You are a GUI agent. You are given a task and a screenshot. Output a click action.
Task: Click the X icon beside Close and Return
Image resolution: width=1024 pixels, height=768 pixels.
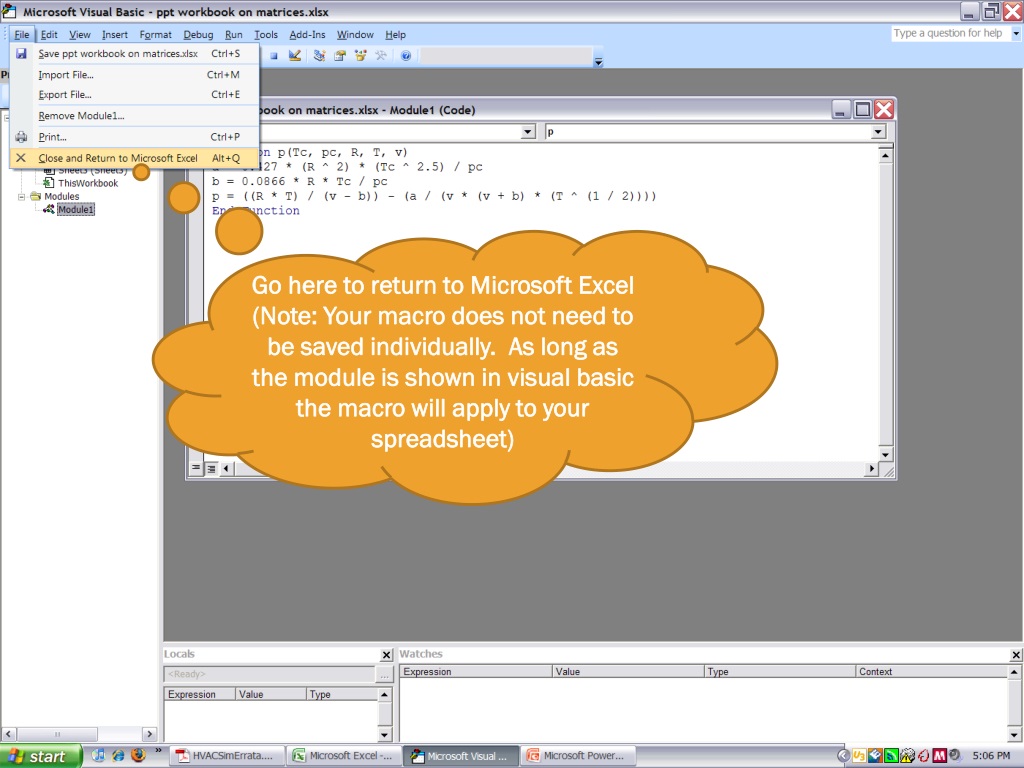[x=21, y=158]
